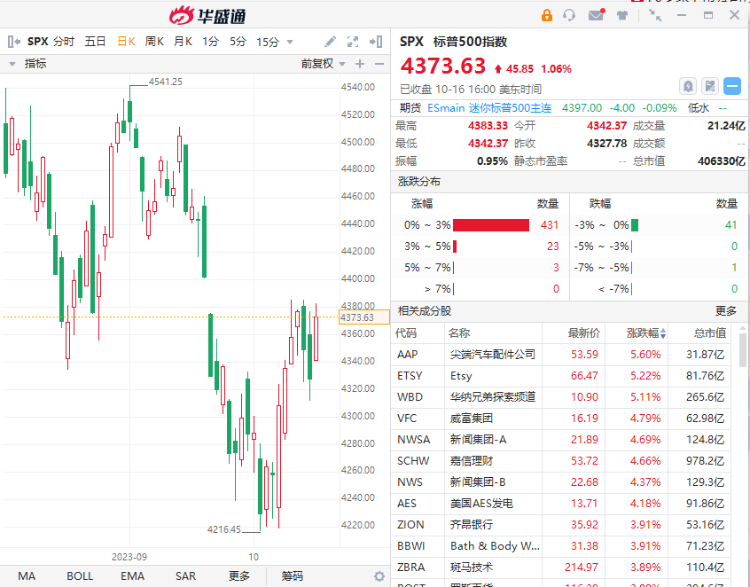Sort by 最新价 column header
Image resolution: width=750 pixels, height=587 pixels.
tap(584, 333)
